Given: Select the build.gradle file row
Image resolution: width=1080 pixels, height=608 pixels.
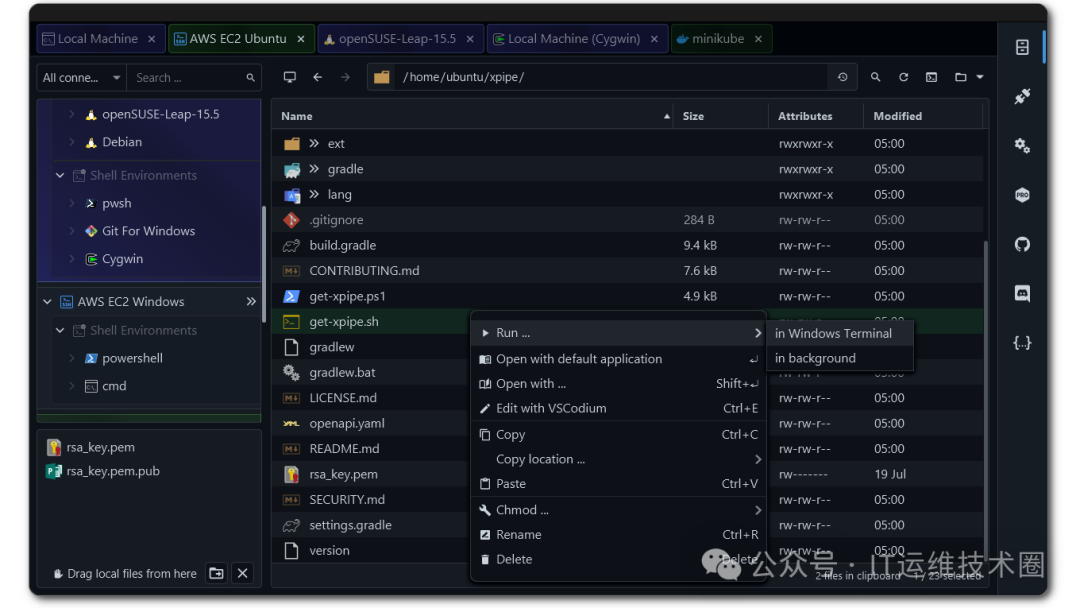Looking at the screenshot, I should click(627, 245).
